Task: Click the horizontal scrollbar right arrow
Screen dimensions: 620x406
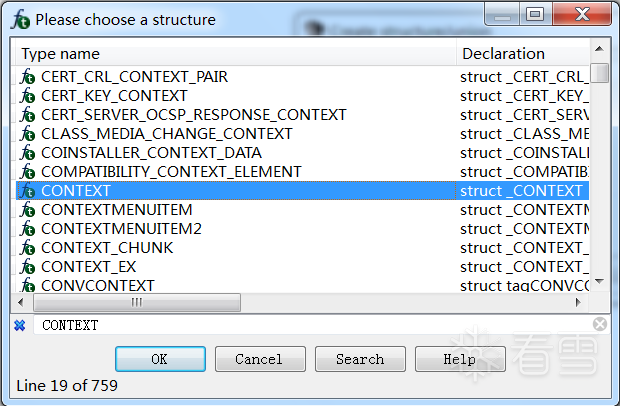Action: [x=578, y=302]
